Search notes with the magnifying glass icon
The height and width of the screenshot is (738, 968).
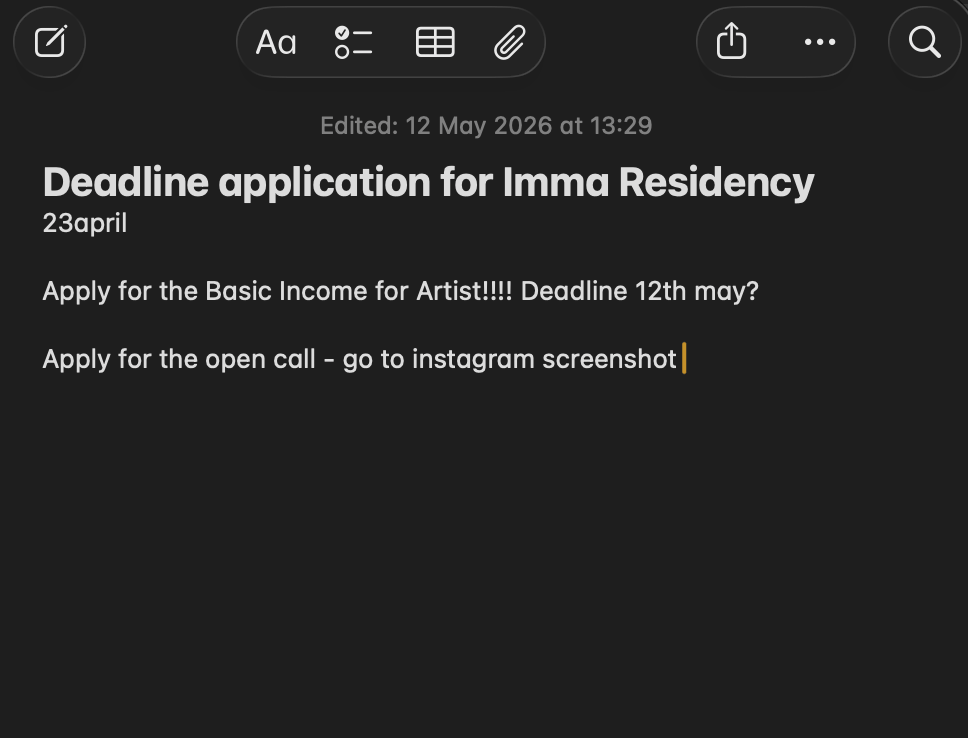[924, 42]
